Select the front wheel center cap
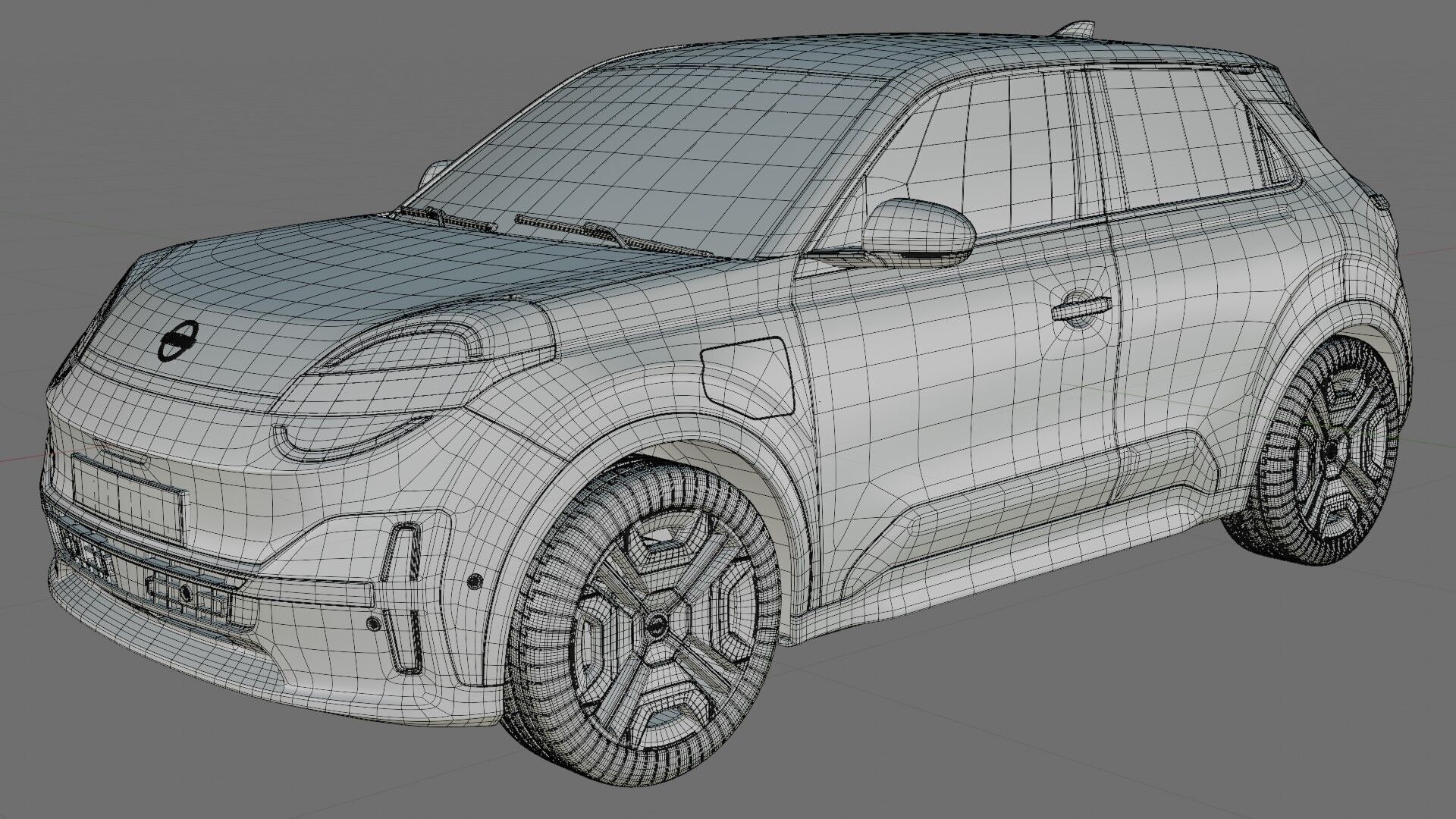The image size is (1456, 819). tap(655, 626)
